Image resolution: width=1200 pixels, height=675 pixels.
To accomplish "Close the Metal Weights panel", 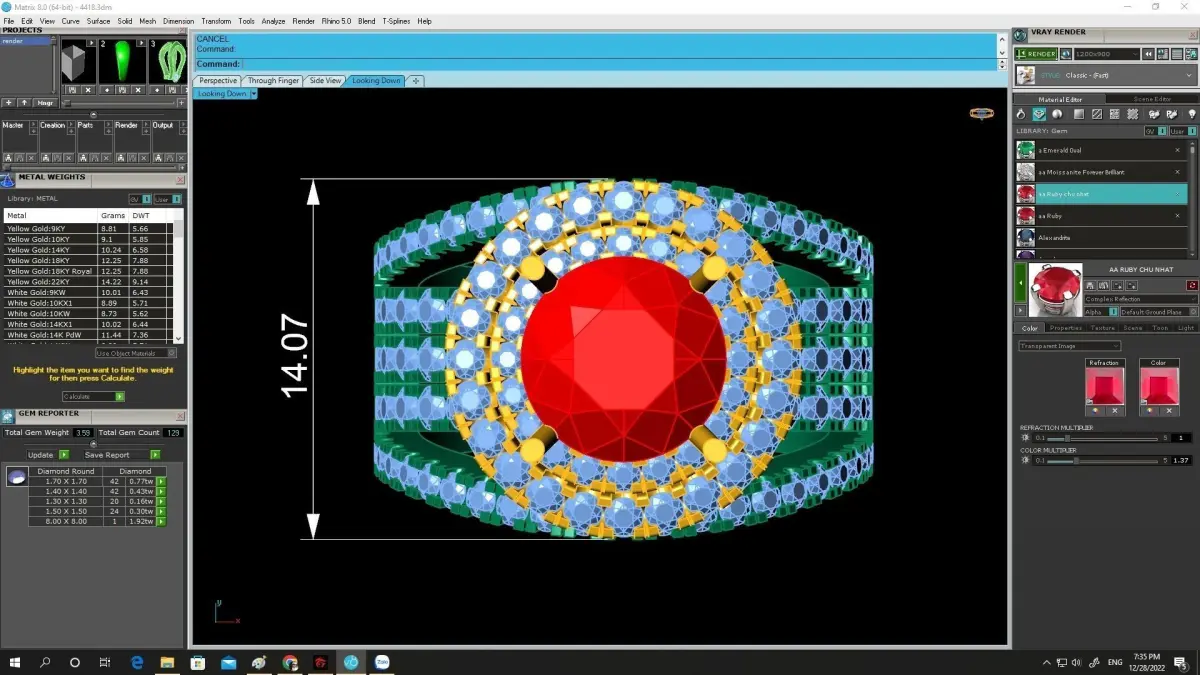I will 181,180.
